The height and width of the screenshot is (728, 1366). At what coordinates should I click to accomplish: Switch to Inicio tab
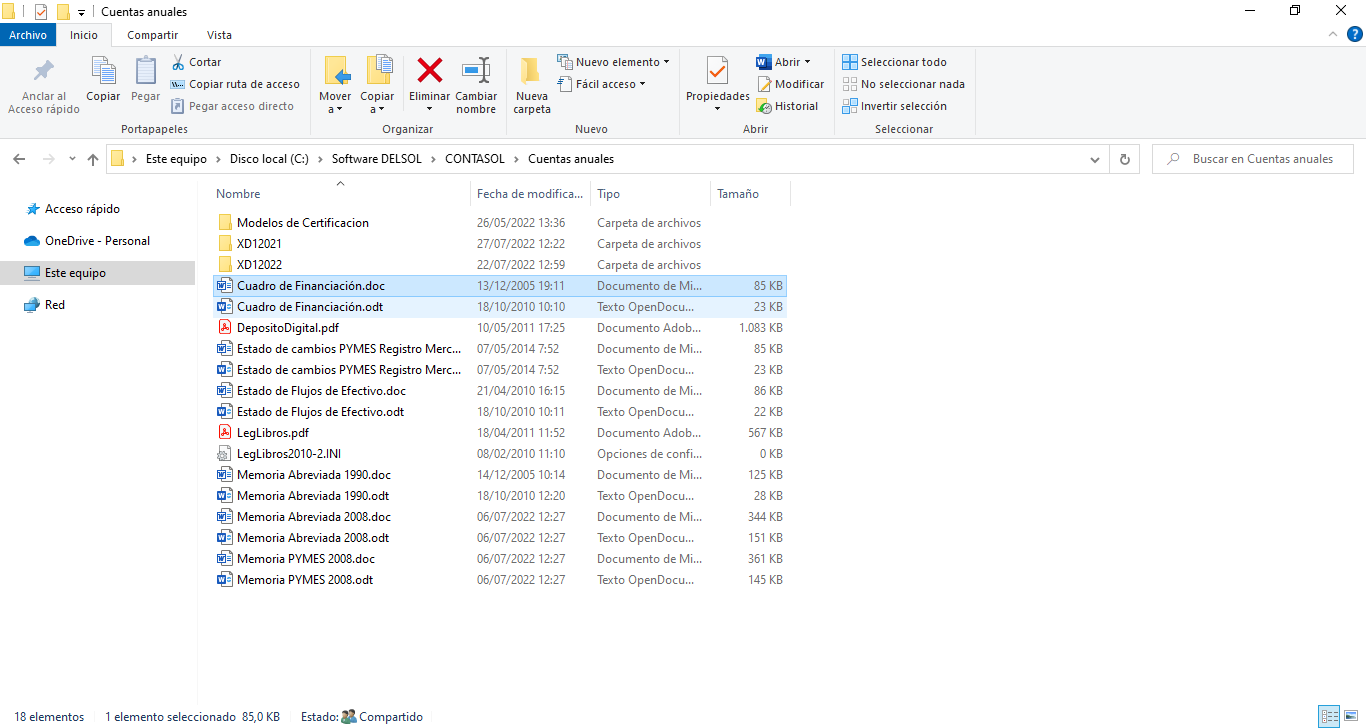point(84,35)
